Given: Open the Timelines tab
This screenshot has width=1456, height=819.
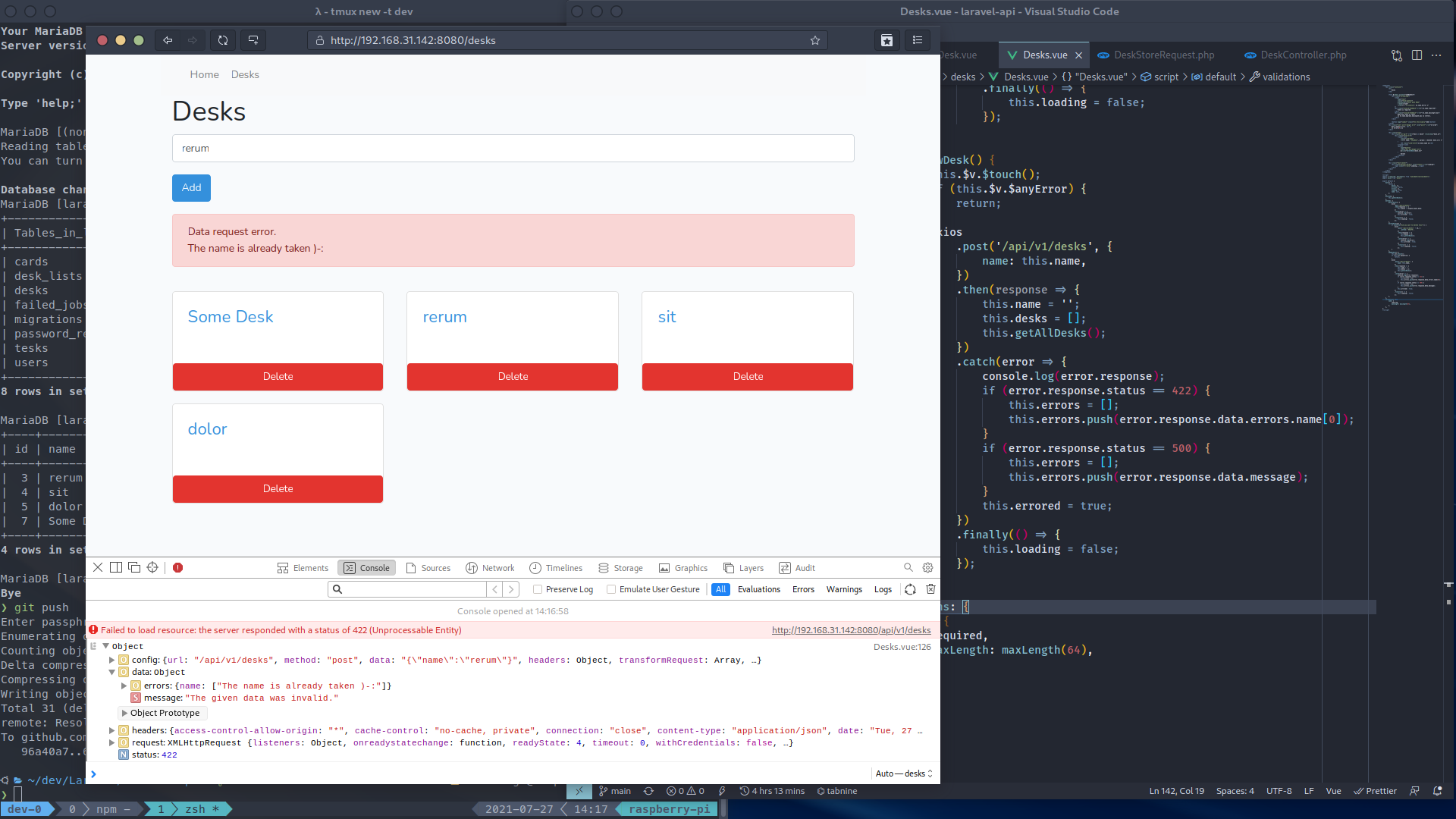Looking at the screenshot, I should 556,568.
